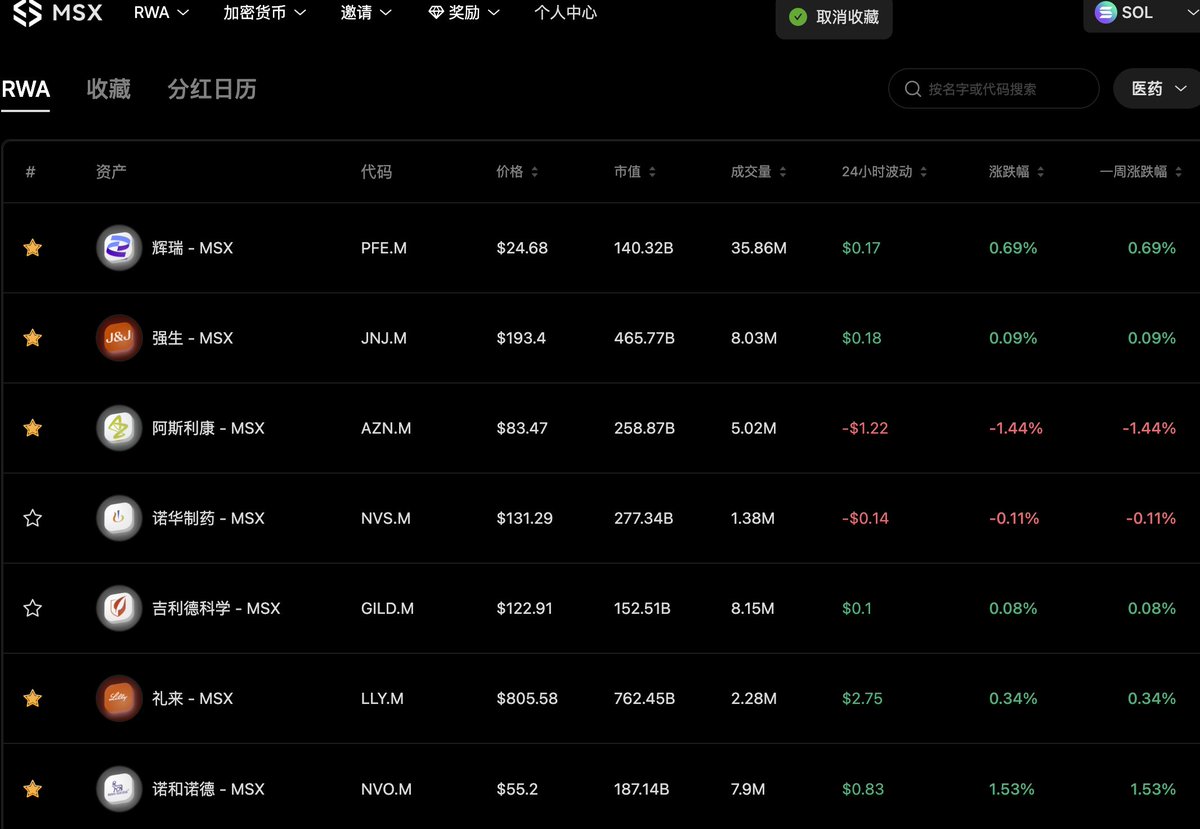Expand the 奖励 menu
The height and width of the screenshot is (829, 1200).
pyautogui.click(x=463, y=13)
